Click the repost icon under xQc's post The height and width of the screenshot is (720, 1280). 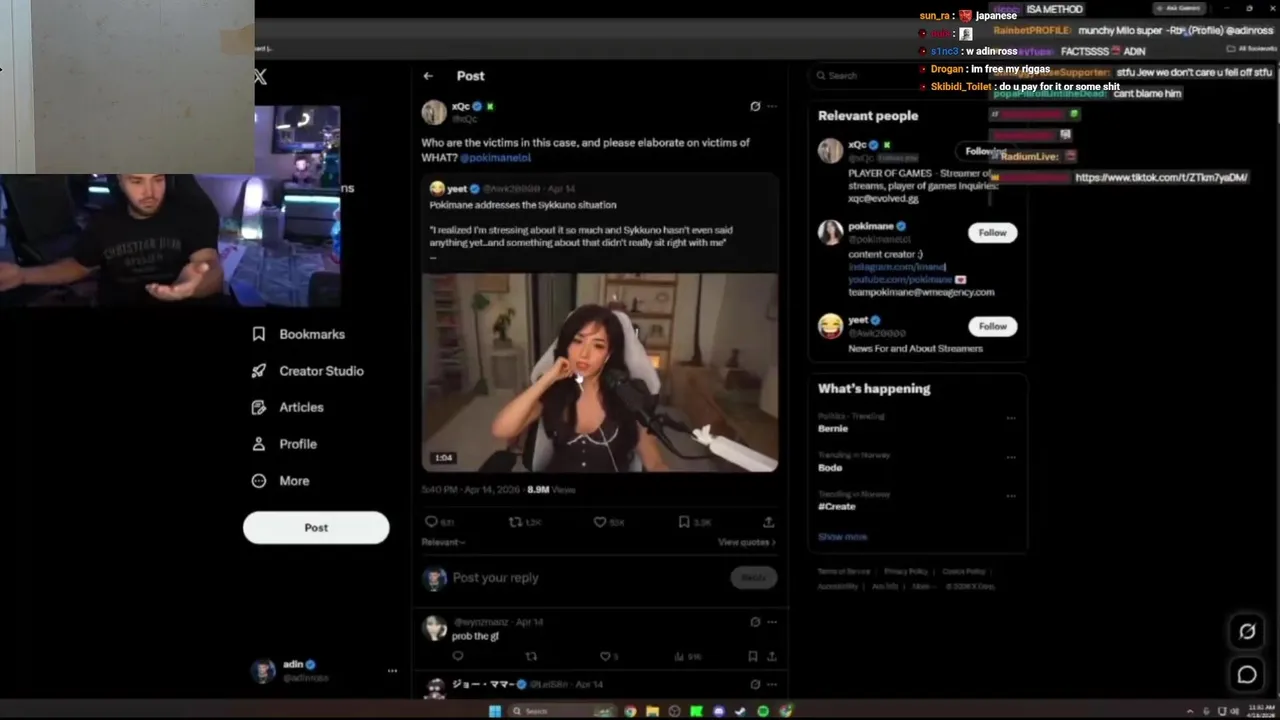point(516,522)
